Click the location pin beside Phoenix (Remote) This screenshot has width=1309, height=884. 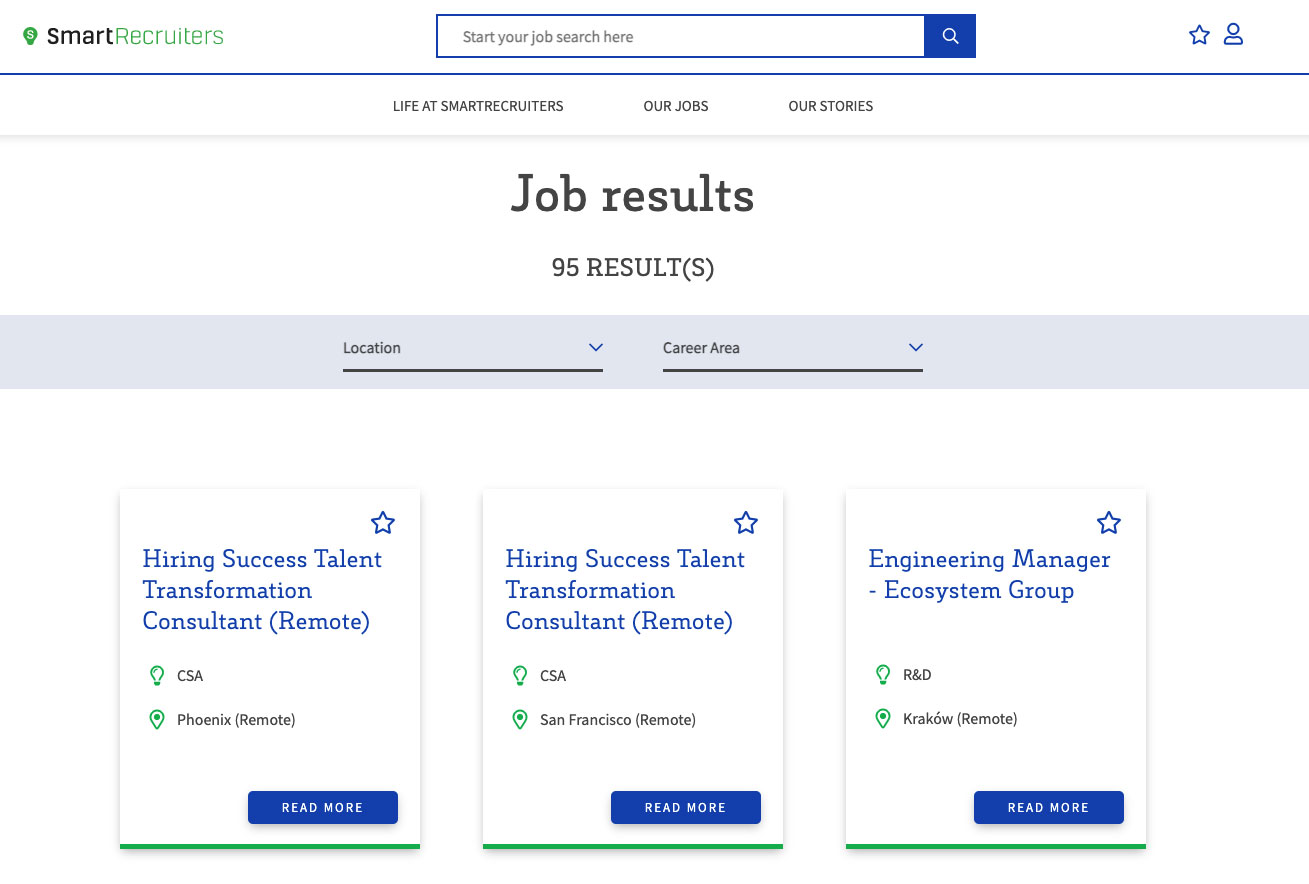[x=157, y=720]
